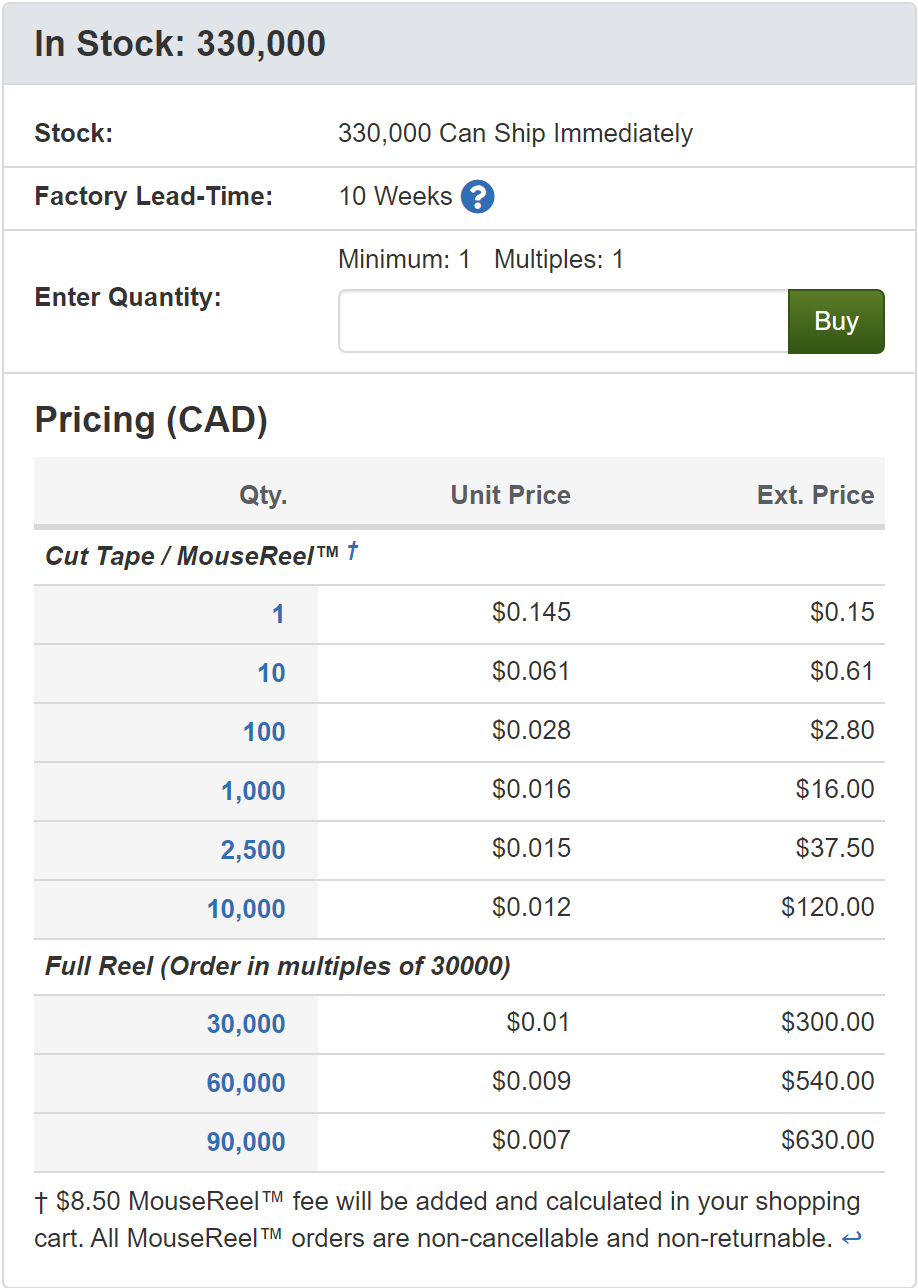
Task: Click the Qty. column header
Action: 263,495
